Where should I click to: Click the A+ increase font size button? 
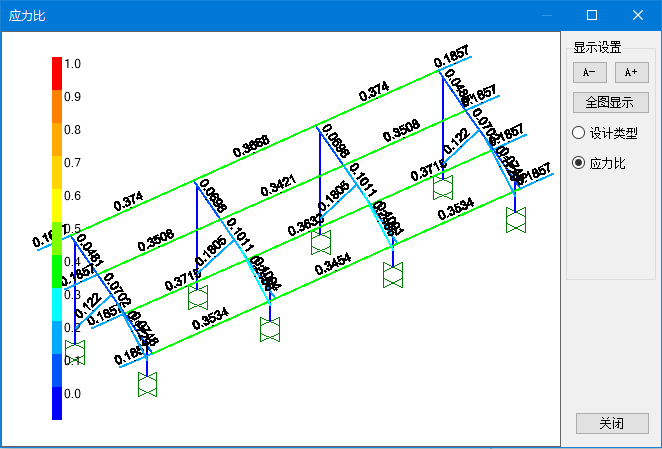tap(631, 72)
